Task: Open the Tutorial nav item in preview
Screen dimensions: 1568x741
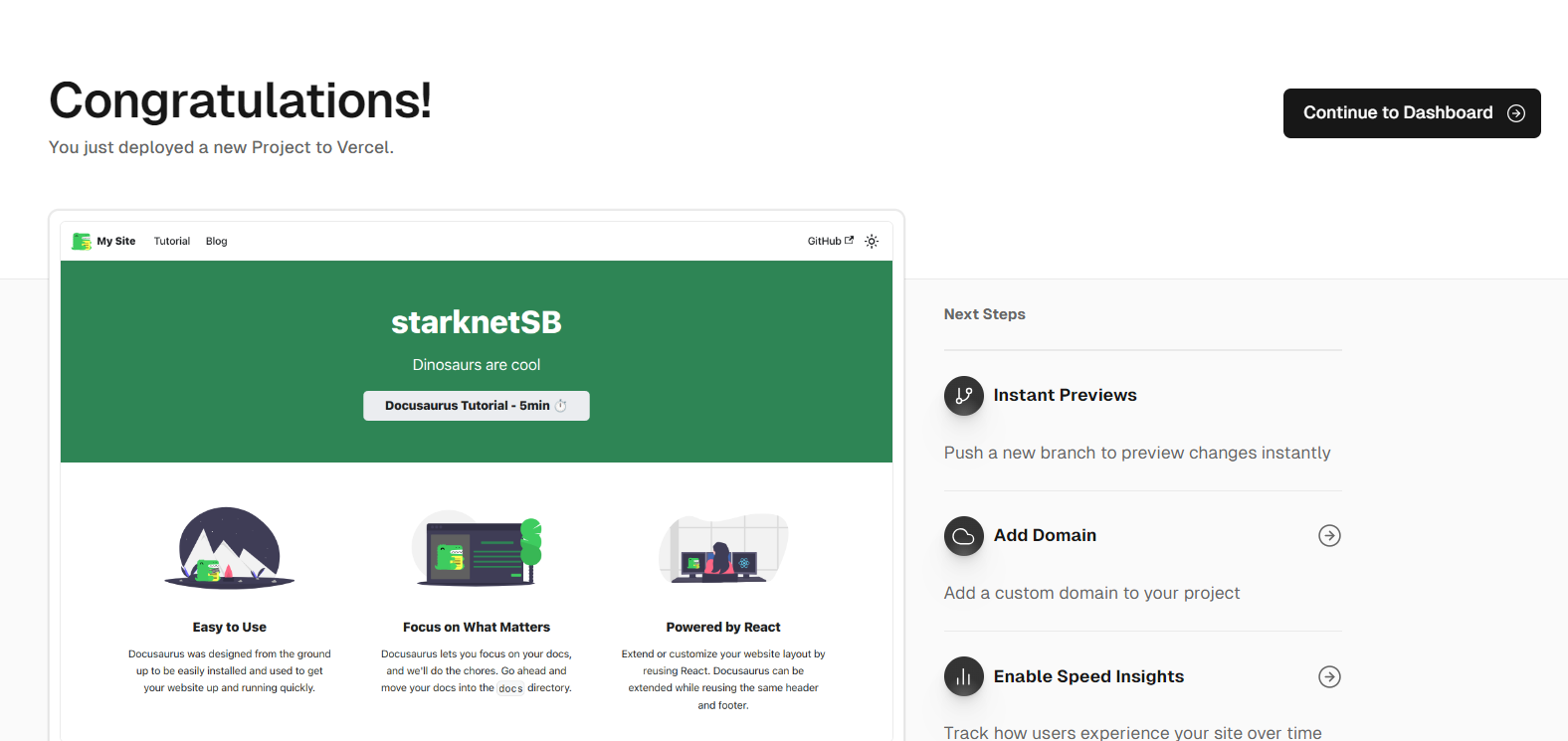Action: [172, 241]
